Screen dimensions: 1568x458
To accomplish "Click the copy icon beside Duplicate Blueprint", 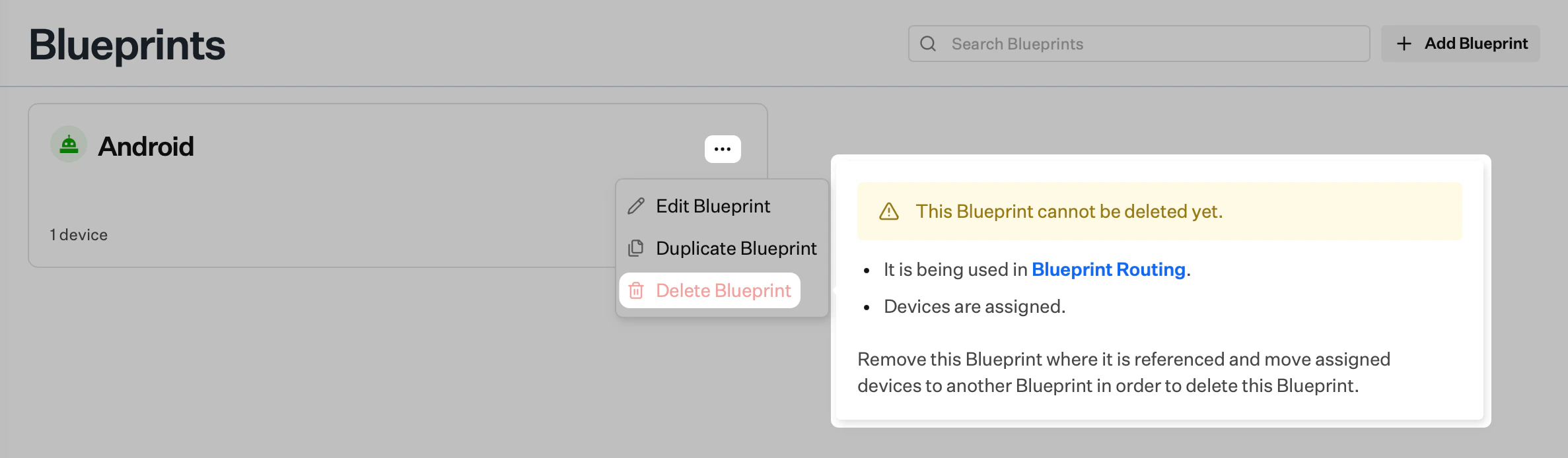I will pyautogui.click(x=636, y=248).
